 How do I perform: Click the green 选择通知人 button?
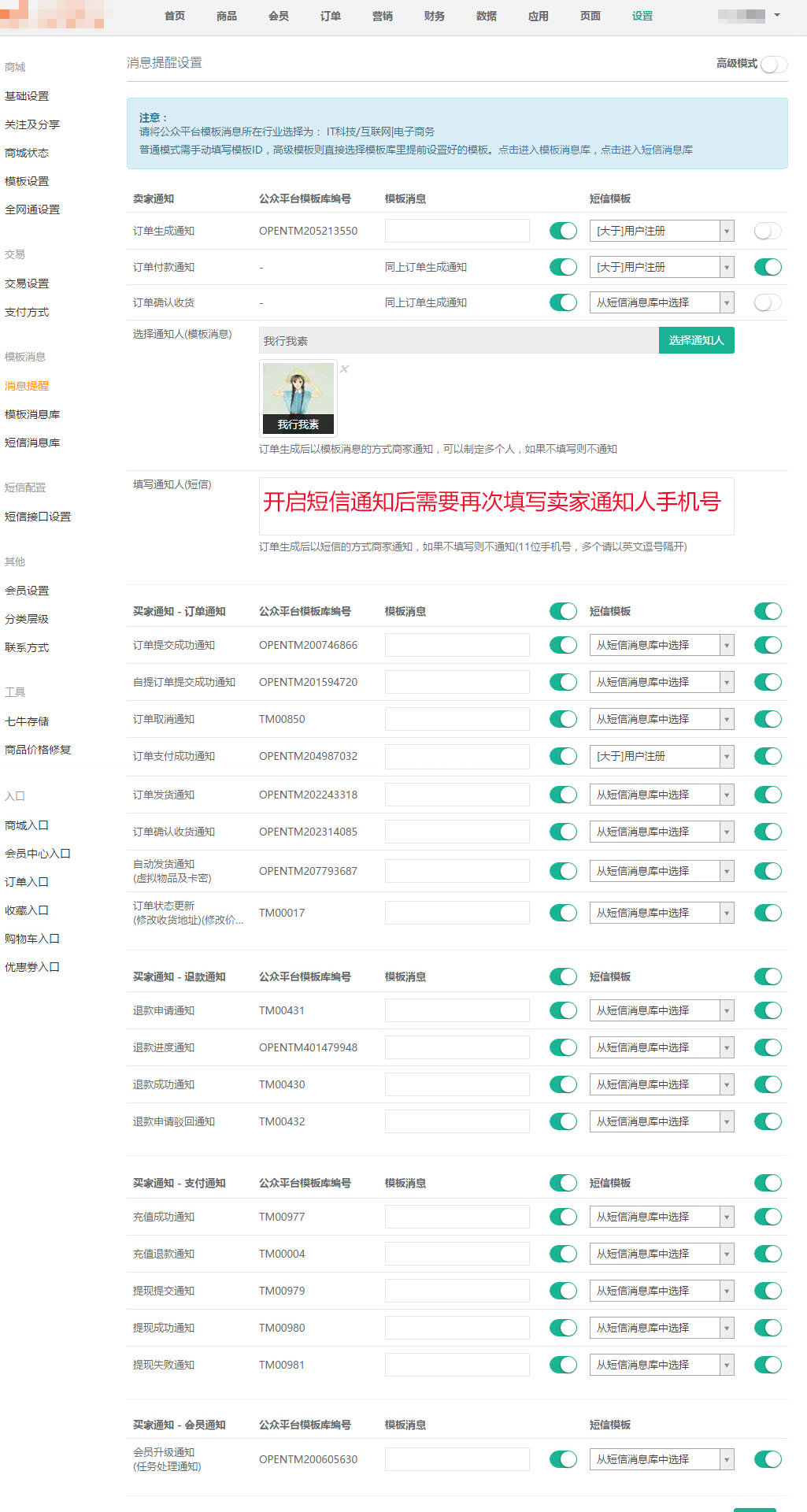click(696, 340)
